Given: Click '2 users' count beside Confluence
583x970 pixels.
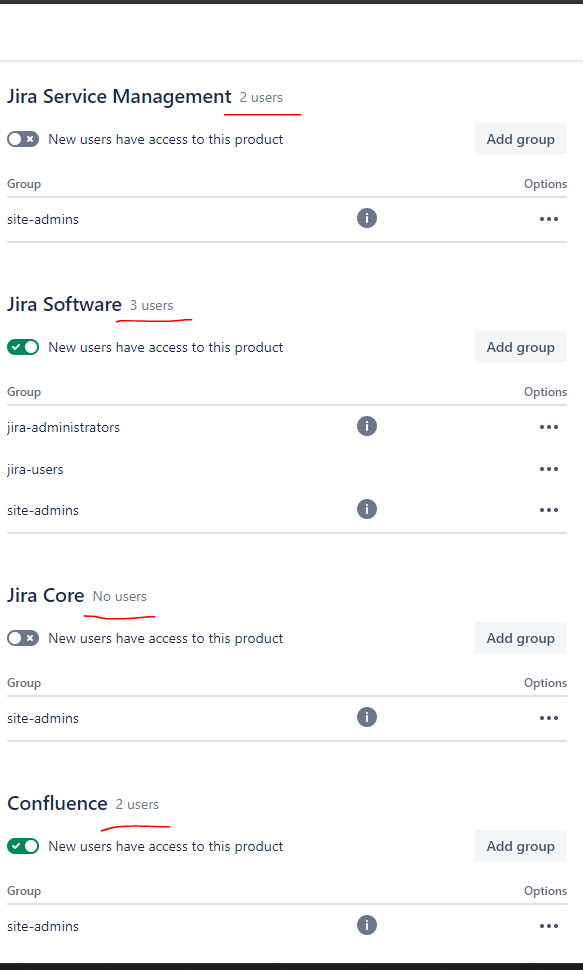Looking at the screenshot, I should [137, 804].
